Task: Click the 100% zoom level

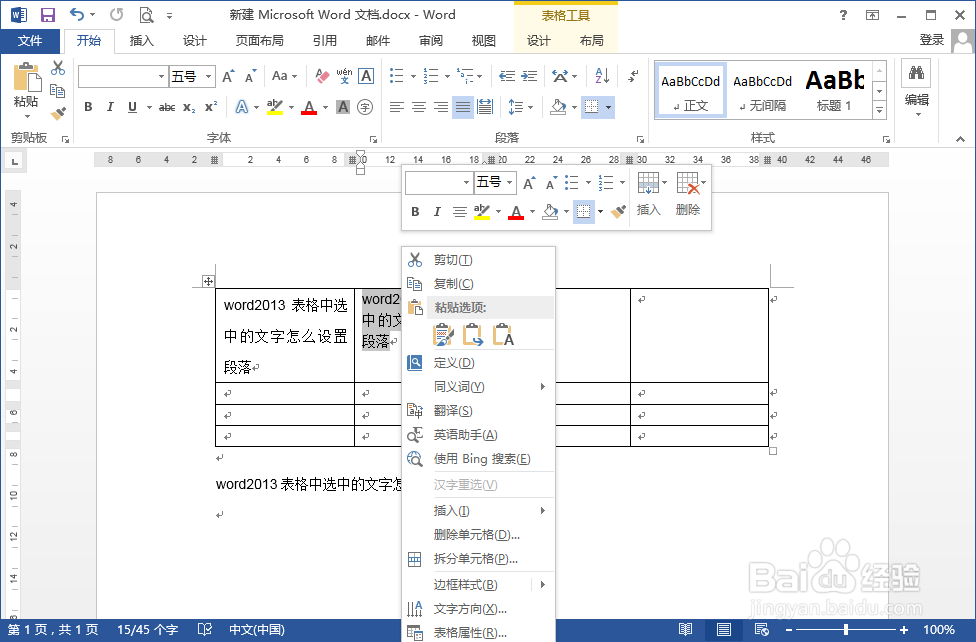Action: (x=939, y=630)
